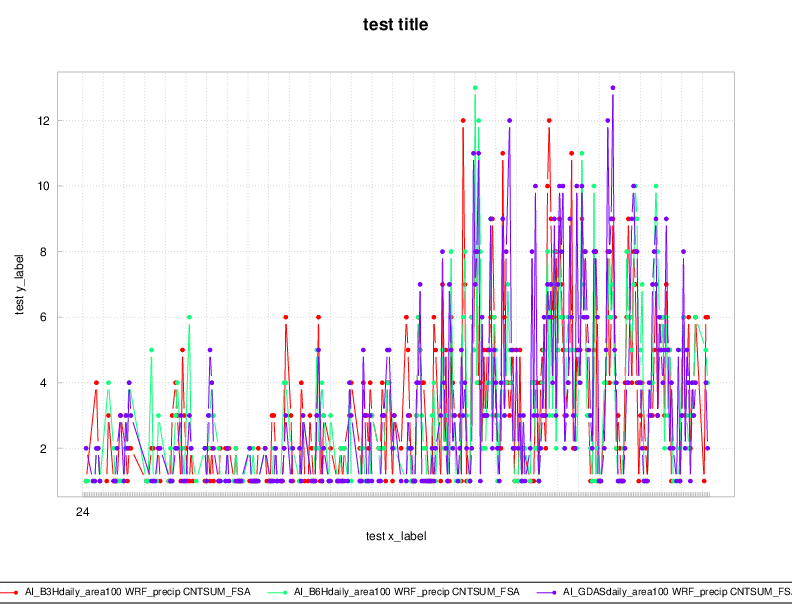
Task: Click the red AI_B3Hdaily legend marker
Action: click(15, 592)
